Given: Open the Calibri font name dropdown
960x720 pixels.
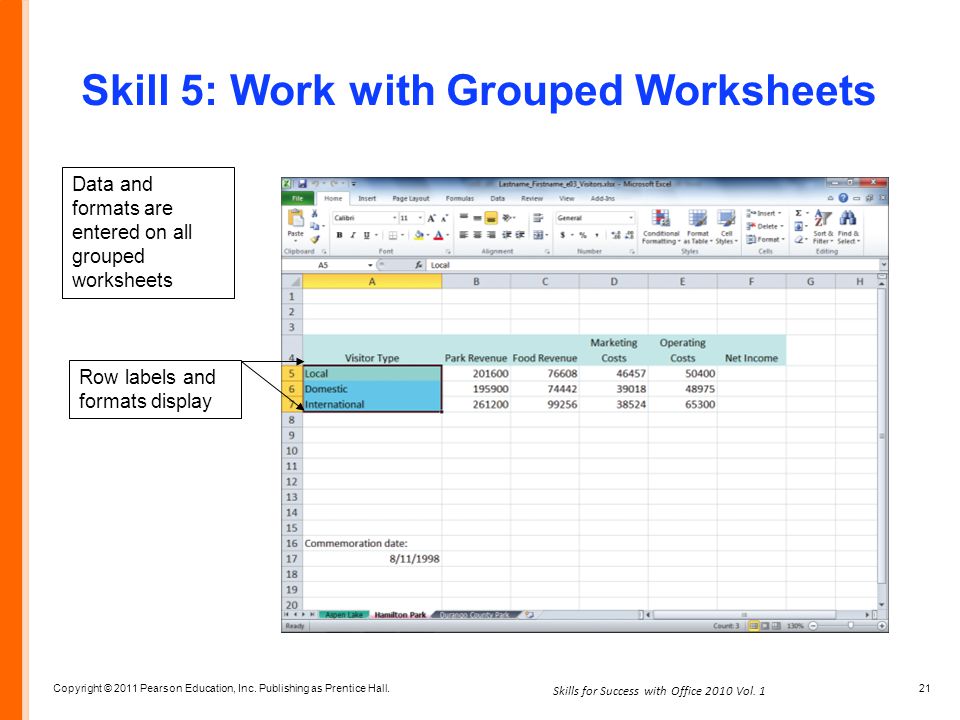Looking at the screenshot, I should coord(394,218).
